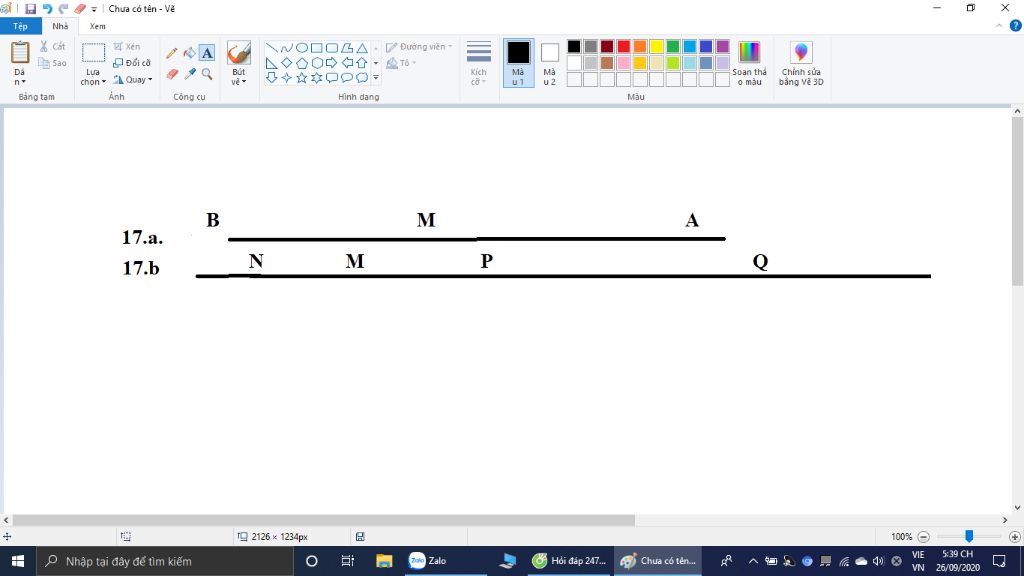Click the volume icon in system tray
The image size is (1024, 576).
click(878, 561)
